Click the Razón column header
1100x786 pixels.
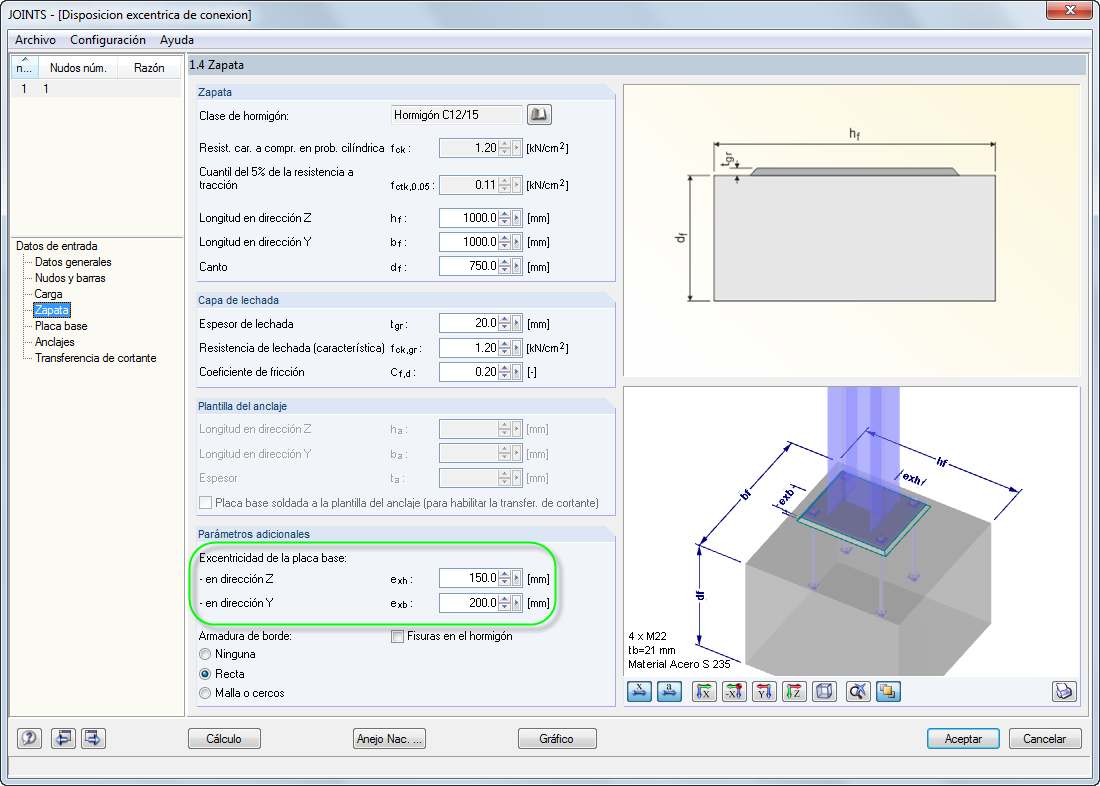pos(149,67)
